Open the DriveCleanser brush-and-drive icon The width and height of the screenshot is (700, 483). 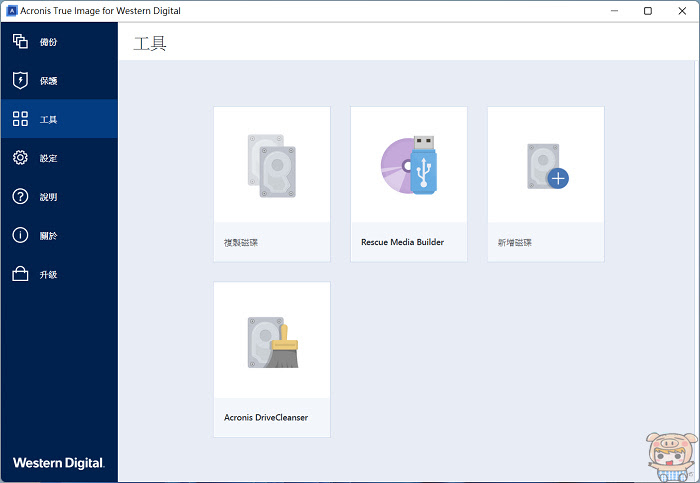coord(273,342)
